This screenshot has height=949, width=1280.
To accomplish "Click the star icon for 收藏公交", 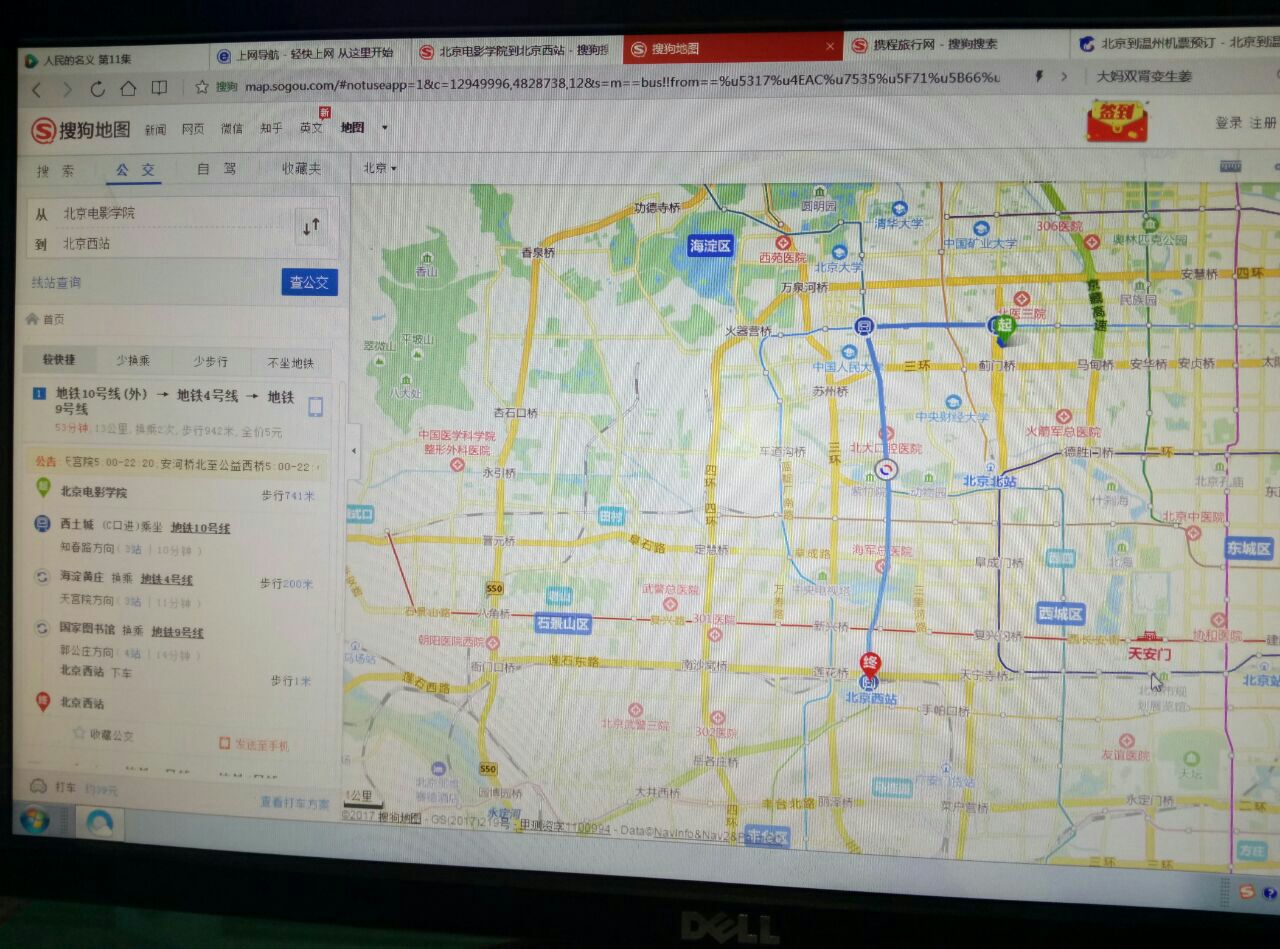I will 79,733.
